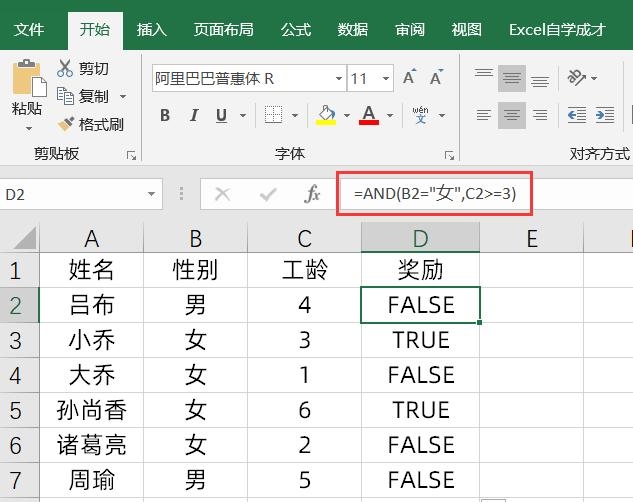Expand the font size dropdown arrow
Image resolution: width=633 pixels, height=502 pixels.
386,78
